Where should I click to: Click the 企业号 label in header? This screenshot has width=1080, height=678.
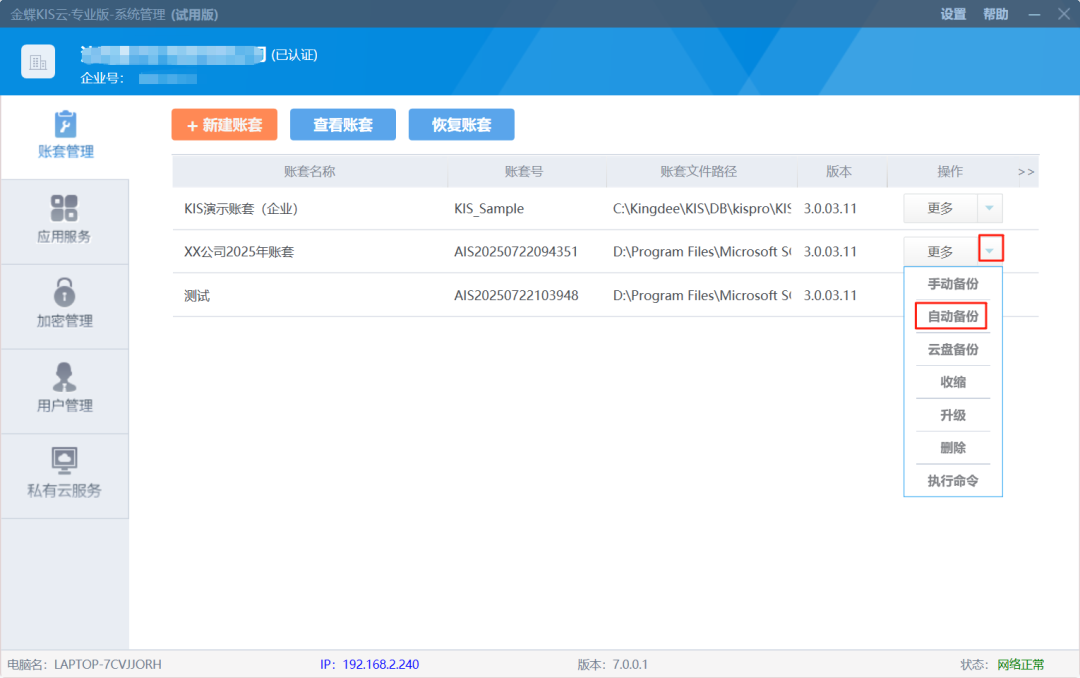(102, 78)
